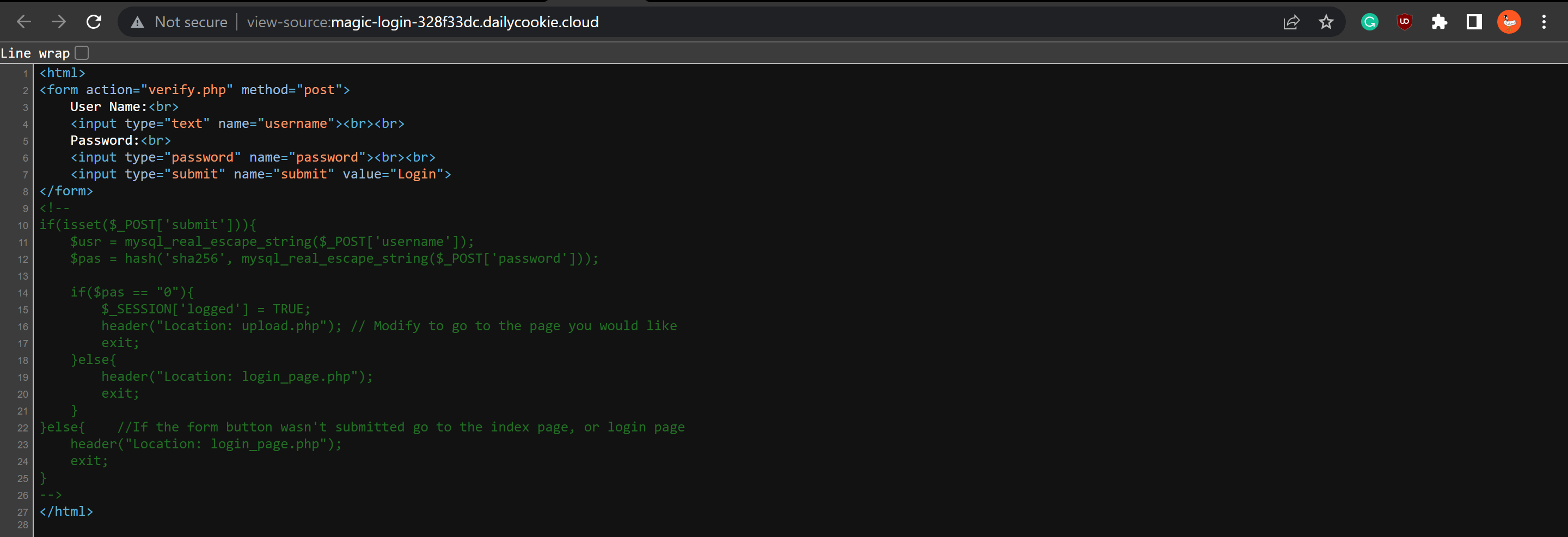This screenshot has width=1568, height=537.
Task: Open the Grammarly extension
Action: click(x=1370, y=22)
